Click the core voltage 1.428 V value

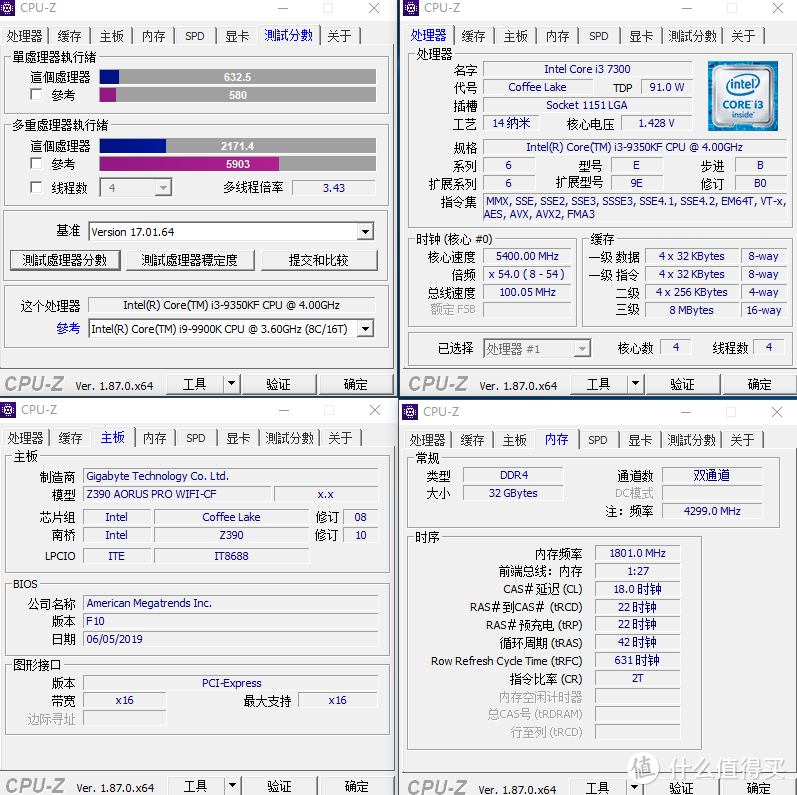[x=656, y=123]
